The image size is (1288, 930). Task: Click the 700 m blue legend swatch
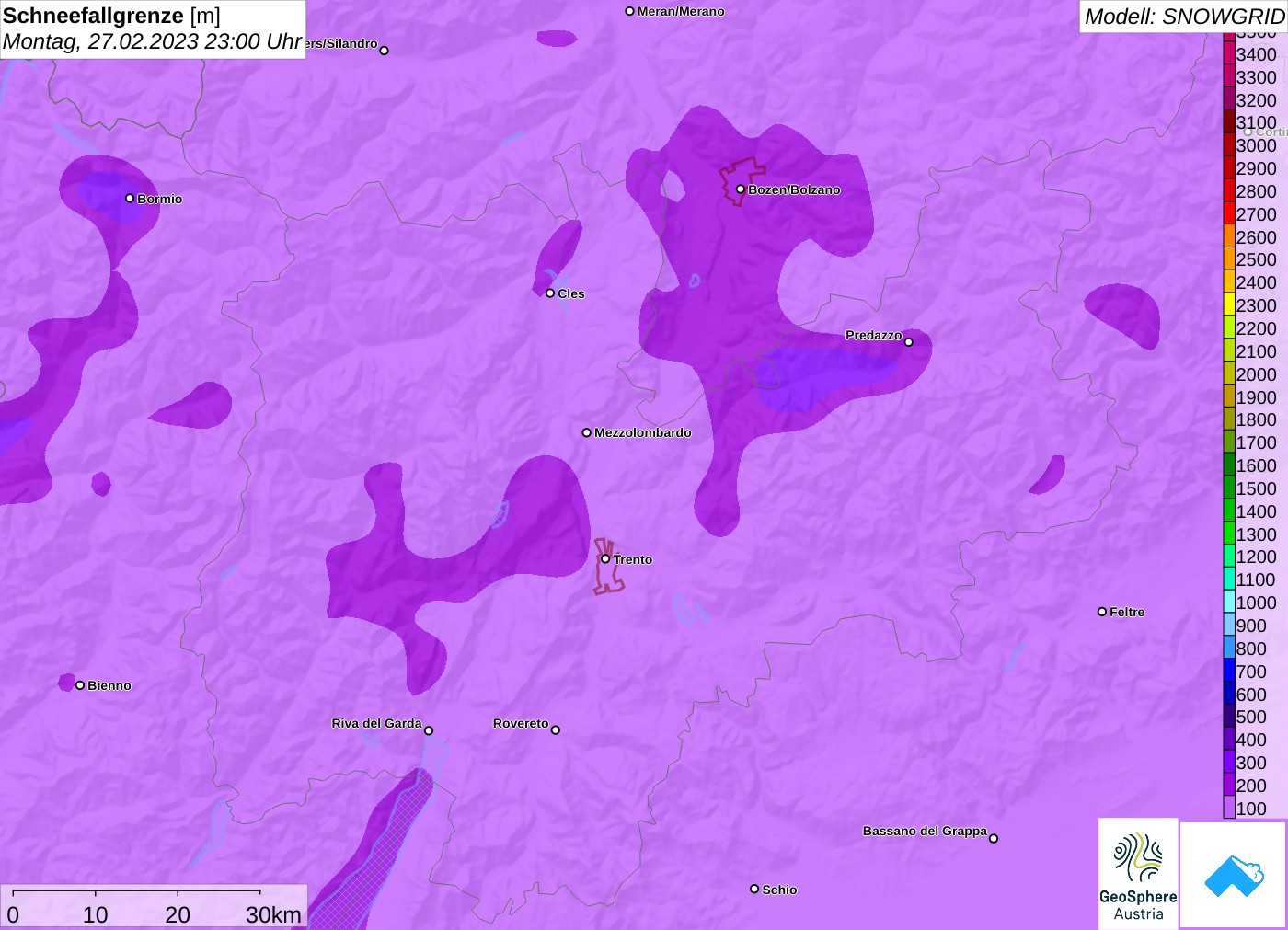(x=1229, y=672)
